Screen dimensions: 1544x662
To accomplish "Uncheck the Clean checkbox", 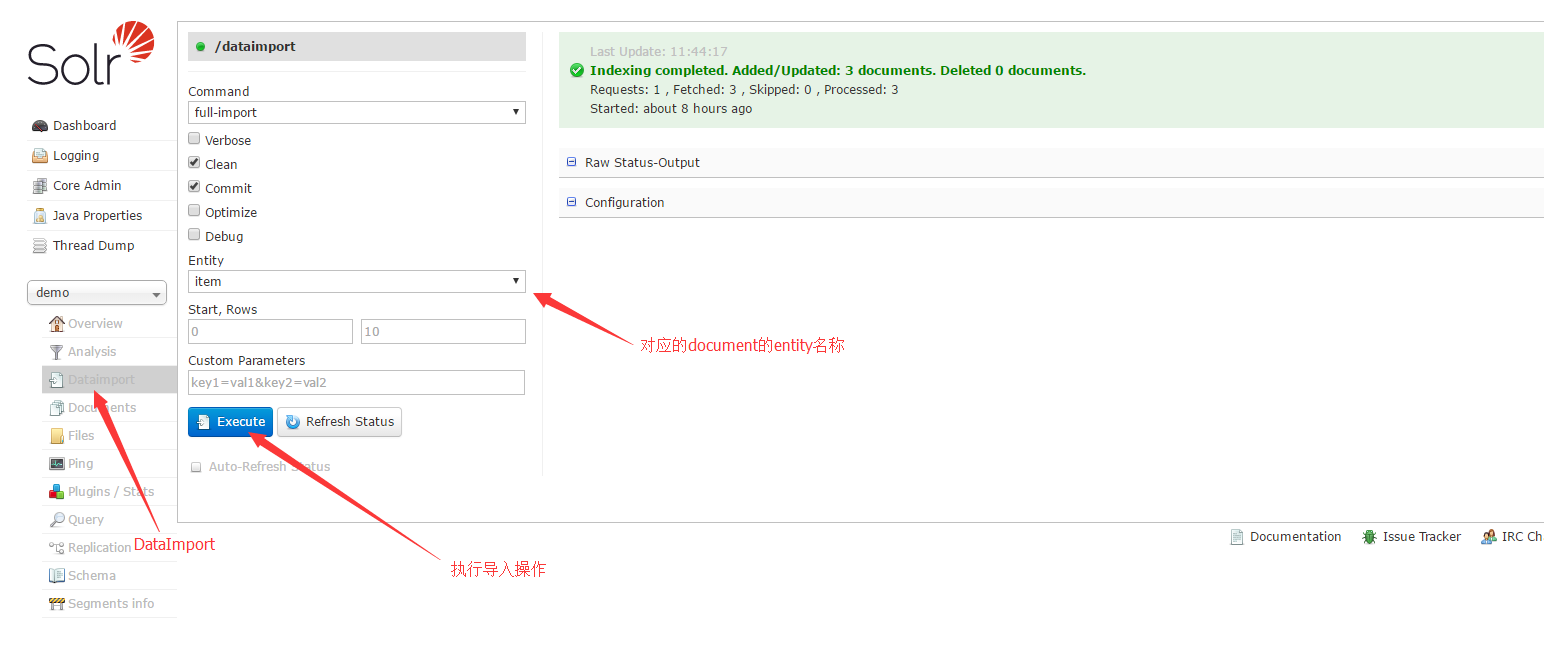I will pyautogui.click(x=195, y=163).
